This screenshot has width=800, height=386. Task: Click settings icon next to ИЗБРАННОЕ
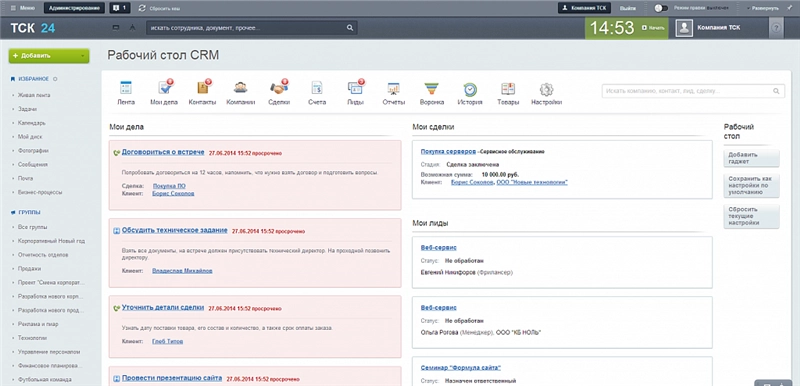click(x=55, y=79)
